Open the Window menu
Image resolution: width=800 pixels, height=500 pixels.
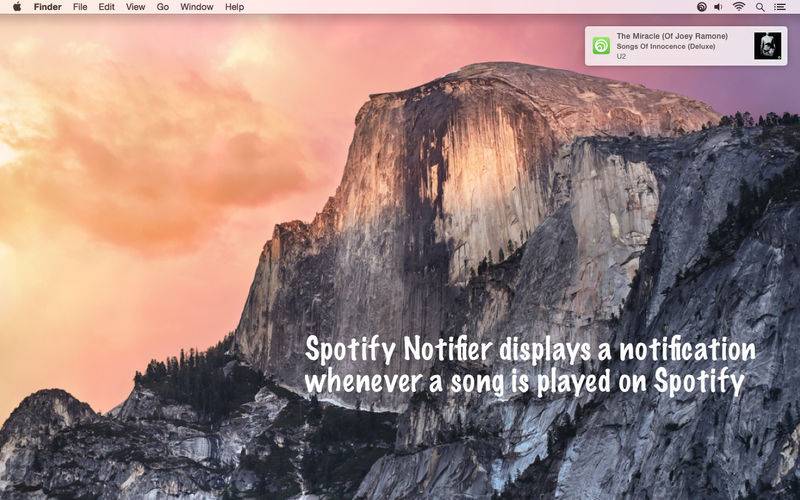click(196, 7)
